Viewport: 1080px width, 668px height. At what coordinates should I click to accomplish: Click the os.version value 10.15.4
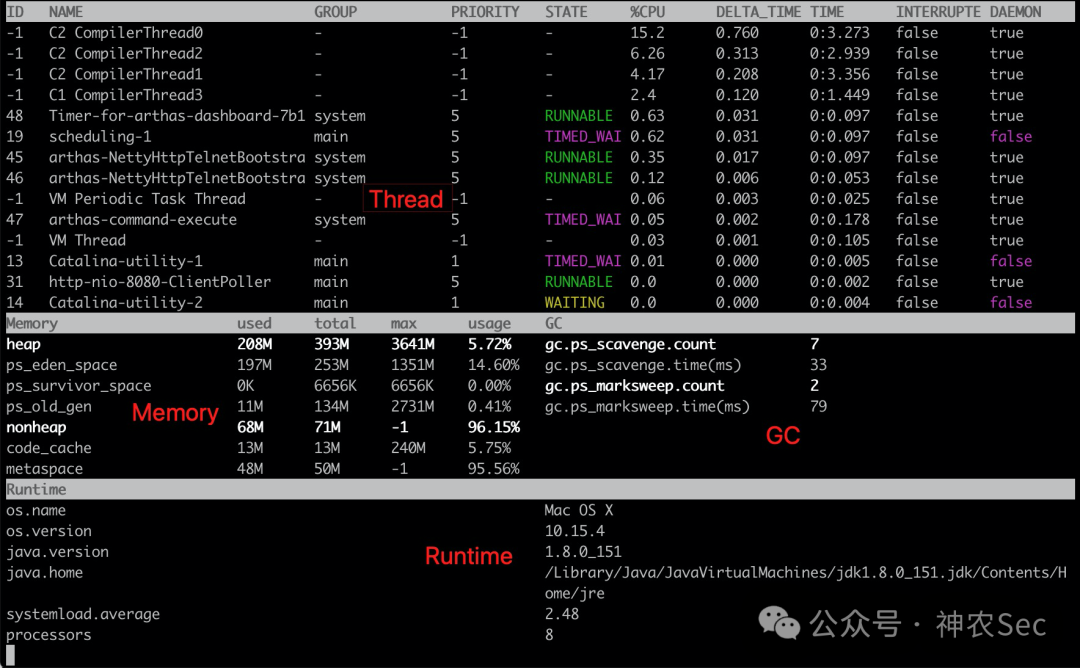[574, 531]
